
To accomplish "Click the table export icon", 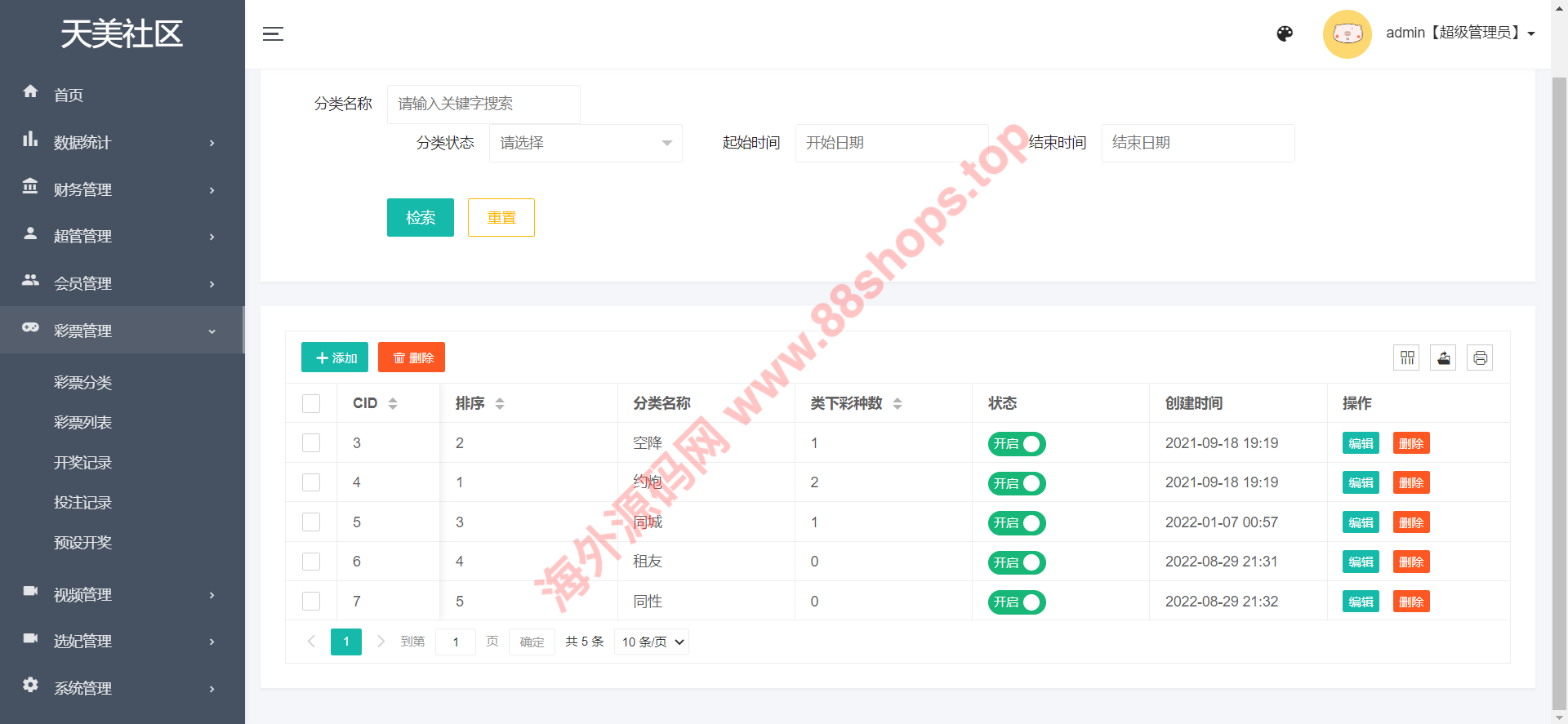I will (x=1443, y=358).
